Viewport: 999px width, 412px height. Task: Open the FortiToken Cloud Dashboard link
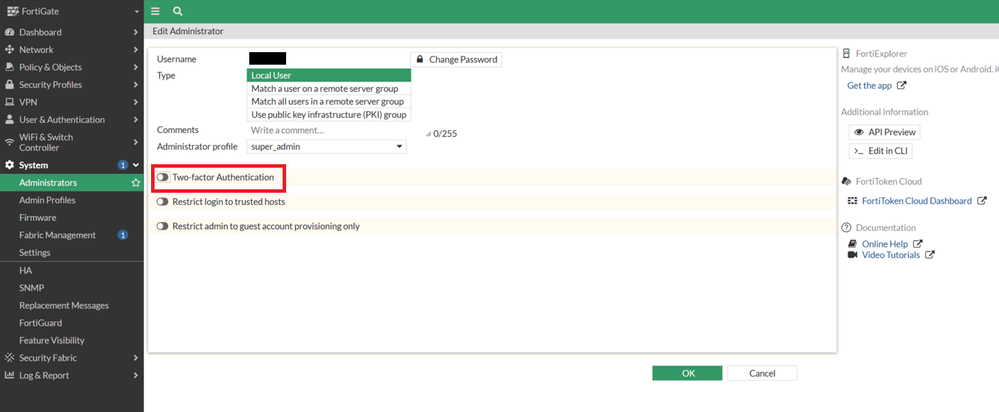pos(916,201)
